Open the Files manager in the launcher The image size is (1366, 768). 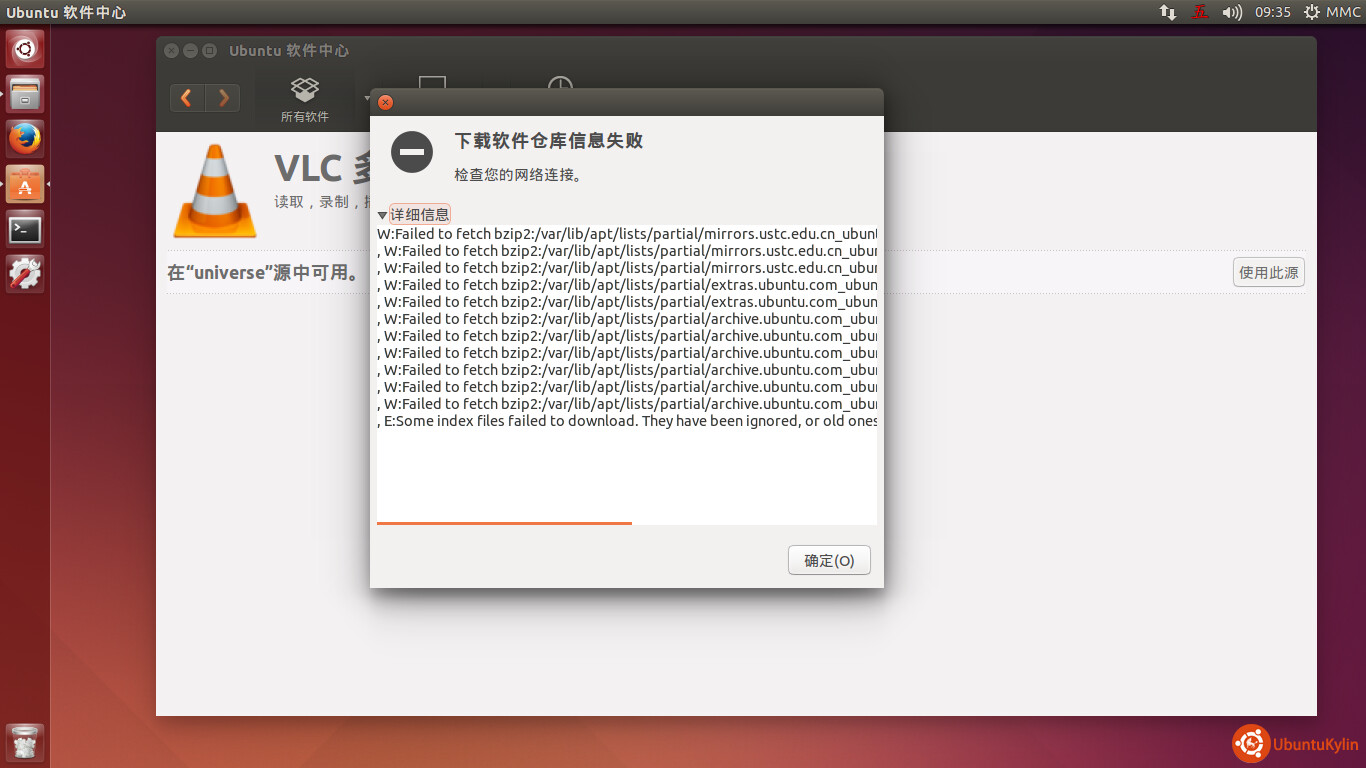tap(25, 94)
